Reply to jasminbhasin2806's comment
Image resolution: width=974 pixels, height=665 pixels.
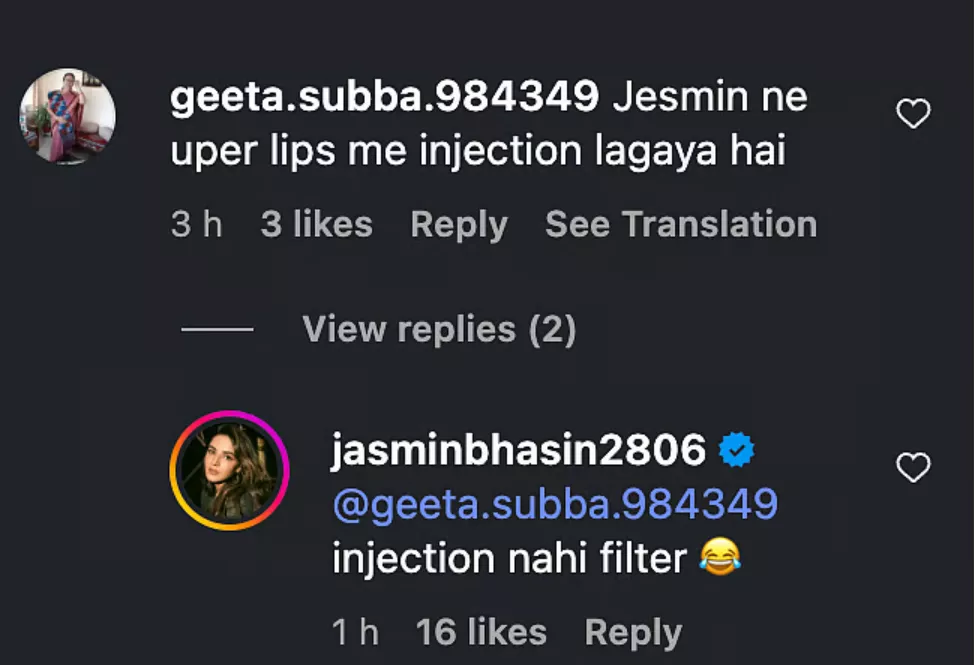point(633,632)
